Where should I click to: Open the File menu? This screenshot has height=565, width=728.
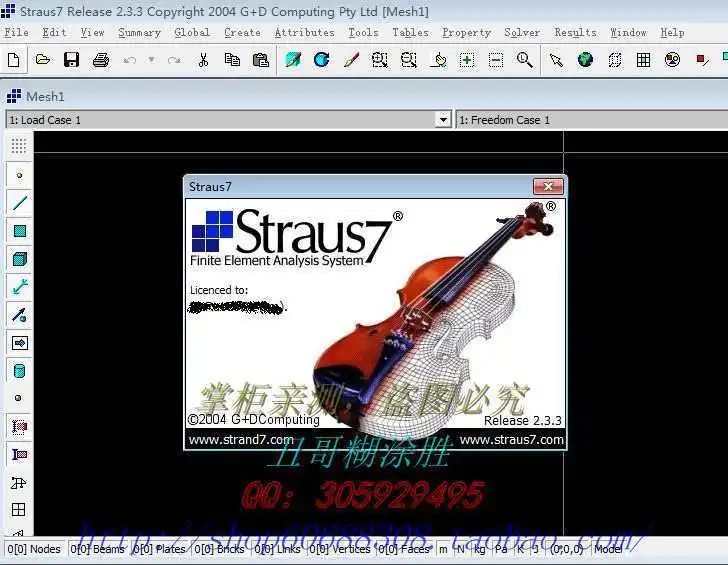point(16,32)
